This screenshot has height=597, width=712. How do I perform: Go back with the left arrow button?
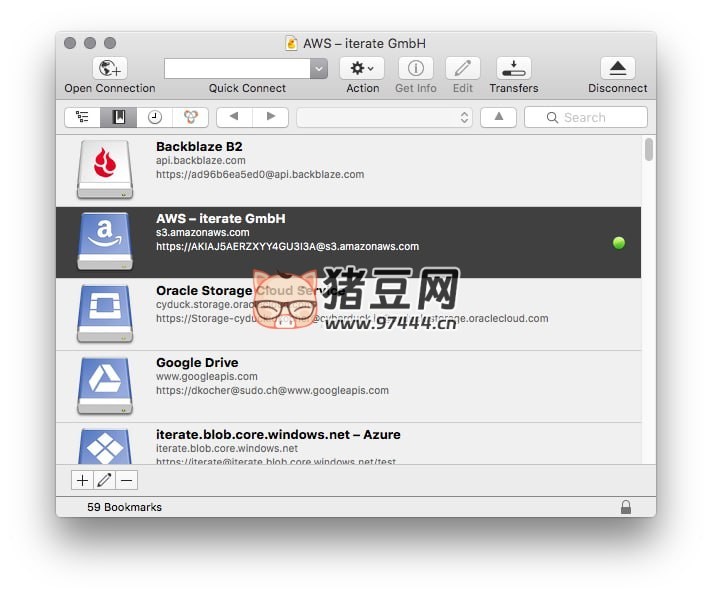click(x=234, y=117)
